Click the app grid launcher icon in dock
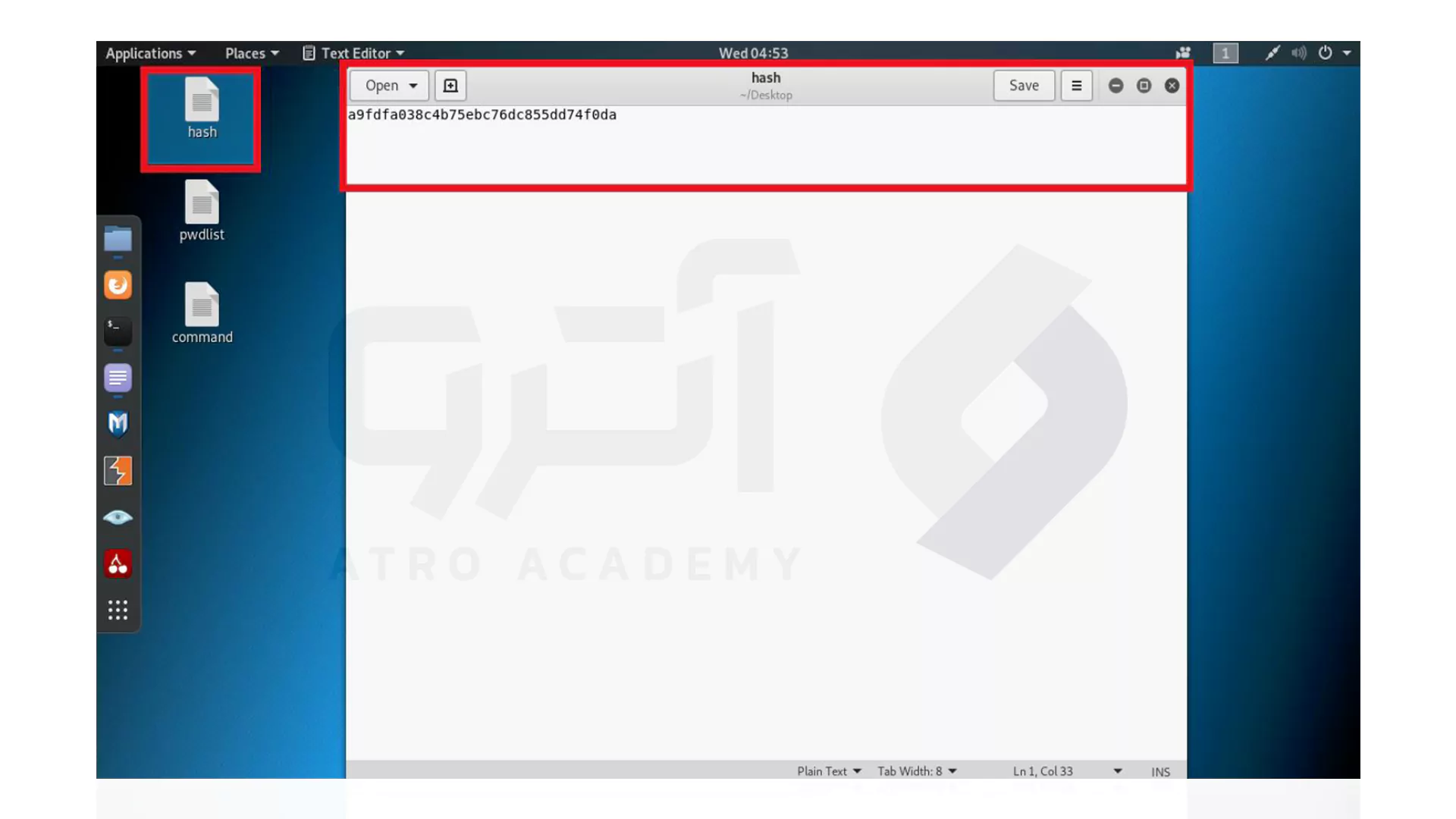The width and height of the screenshot is (1456, 819). [117, 610]
